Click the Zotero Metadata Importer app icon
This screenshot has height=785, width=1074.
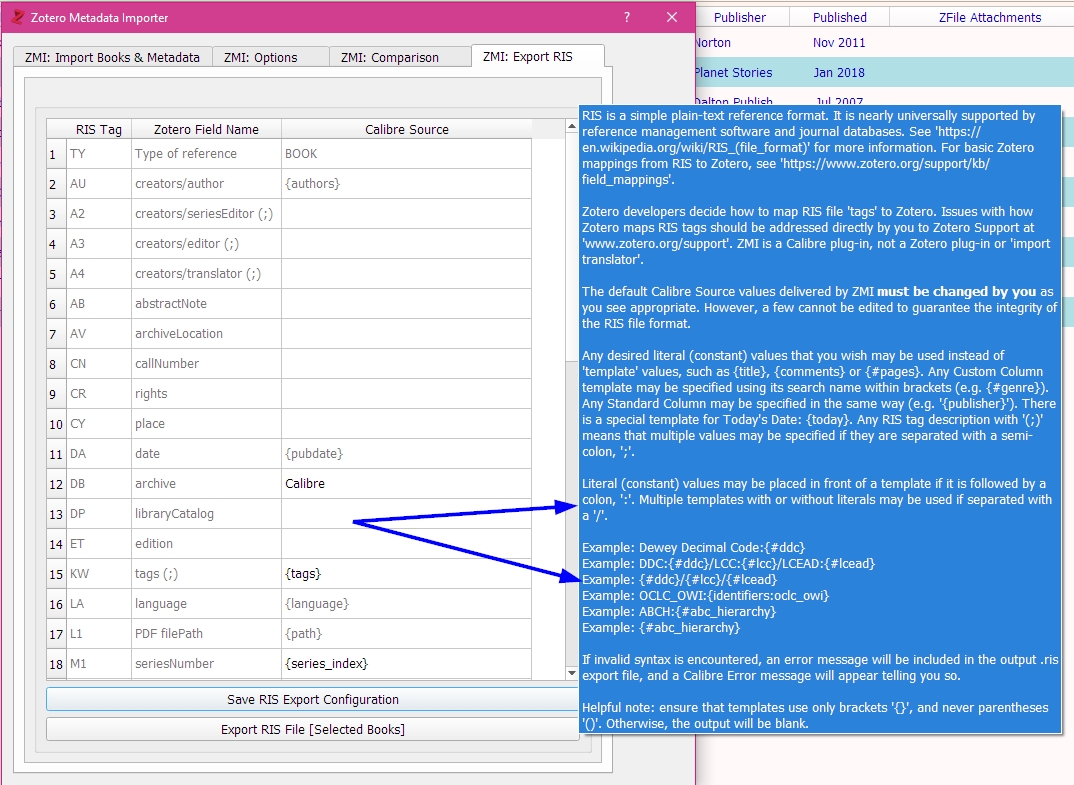click(18, 17)
